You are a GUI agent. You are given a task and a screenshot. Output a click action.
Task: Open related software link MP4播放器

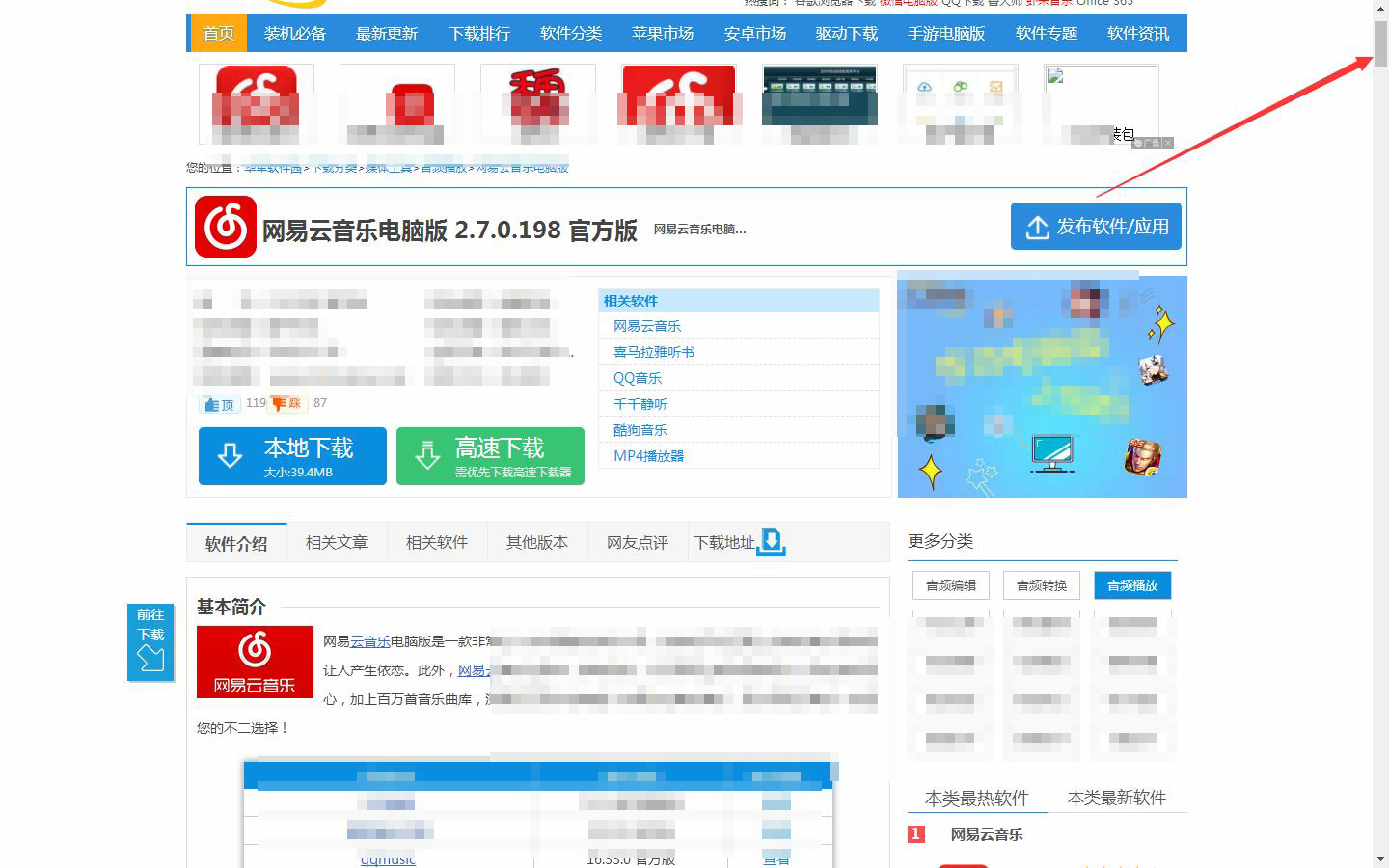pyautogui.click(x=649, y=456)
